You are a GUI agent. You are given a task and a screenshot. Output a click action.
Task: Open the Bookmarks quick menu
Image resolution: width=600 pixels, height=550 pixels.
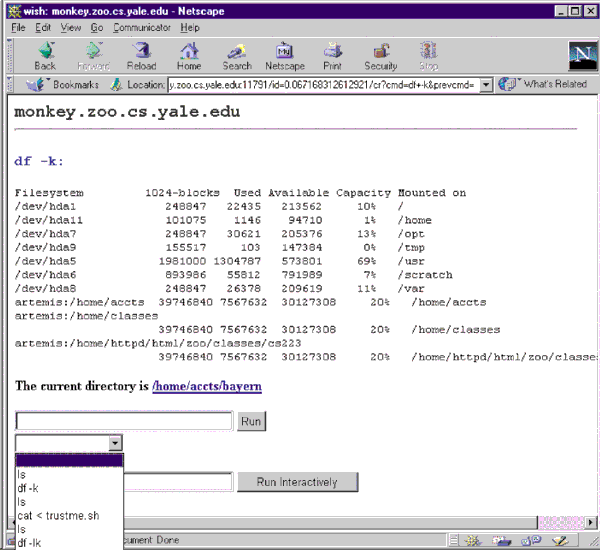point(67,85)
